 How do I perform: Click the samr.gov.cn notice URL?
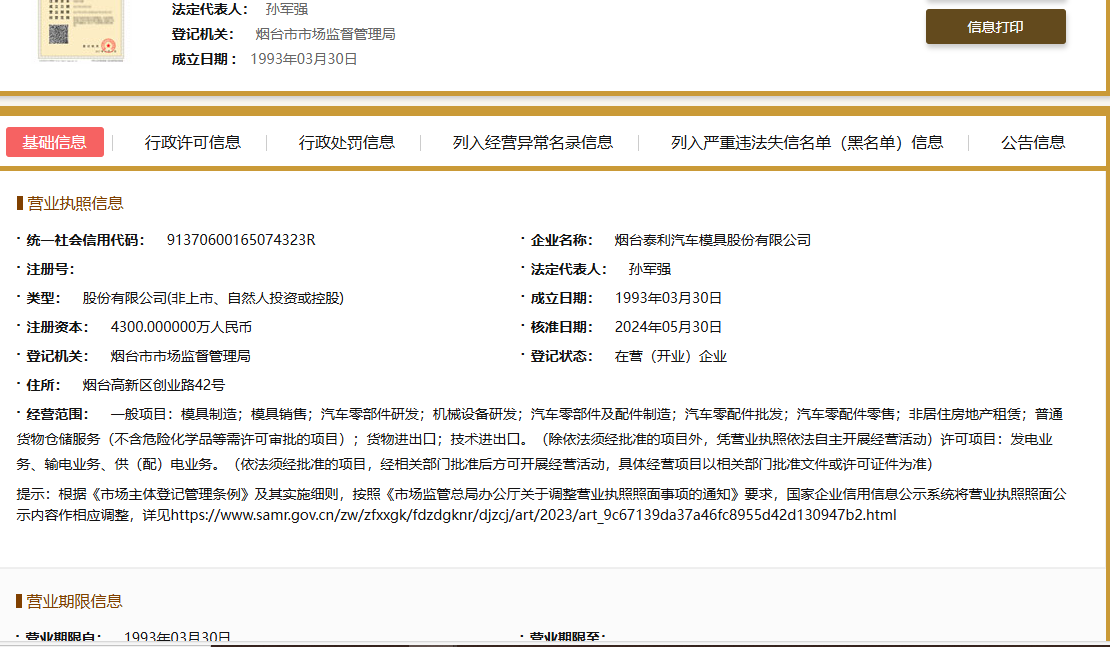point(534,515)
